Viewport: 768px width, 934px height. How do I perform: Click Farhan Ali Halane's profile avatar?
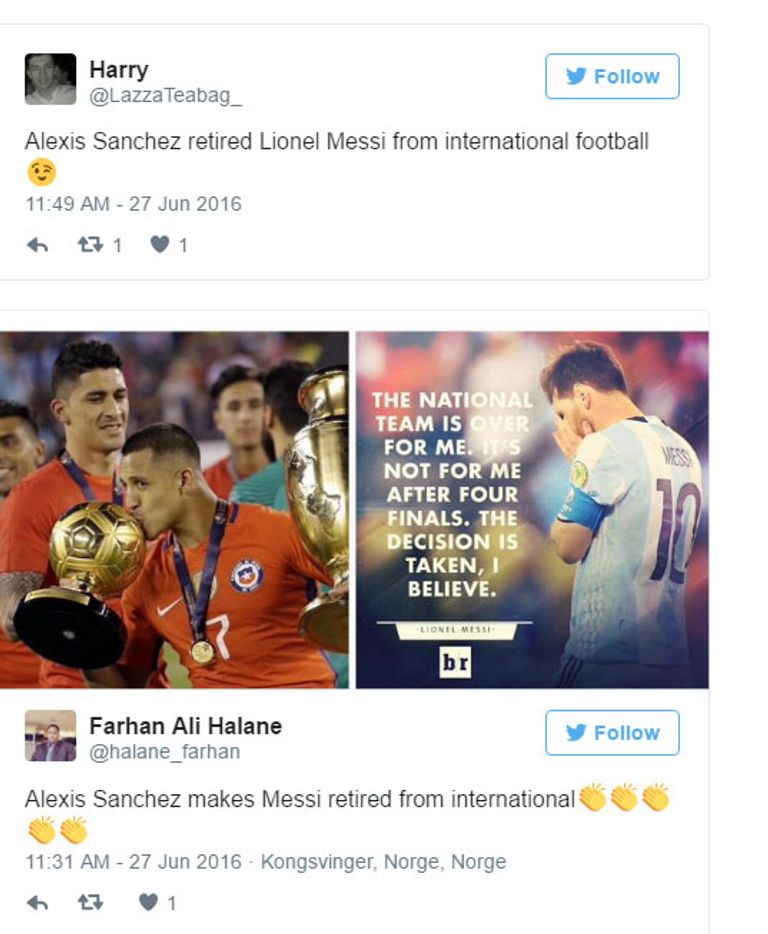(x=50, y=736)
